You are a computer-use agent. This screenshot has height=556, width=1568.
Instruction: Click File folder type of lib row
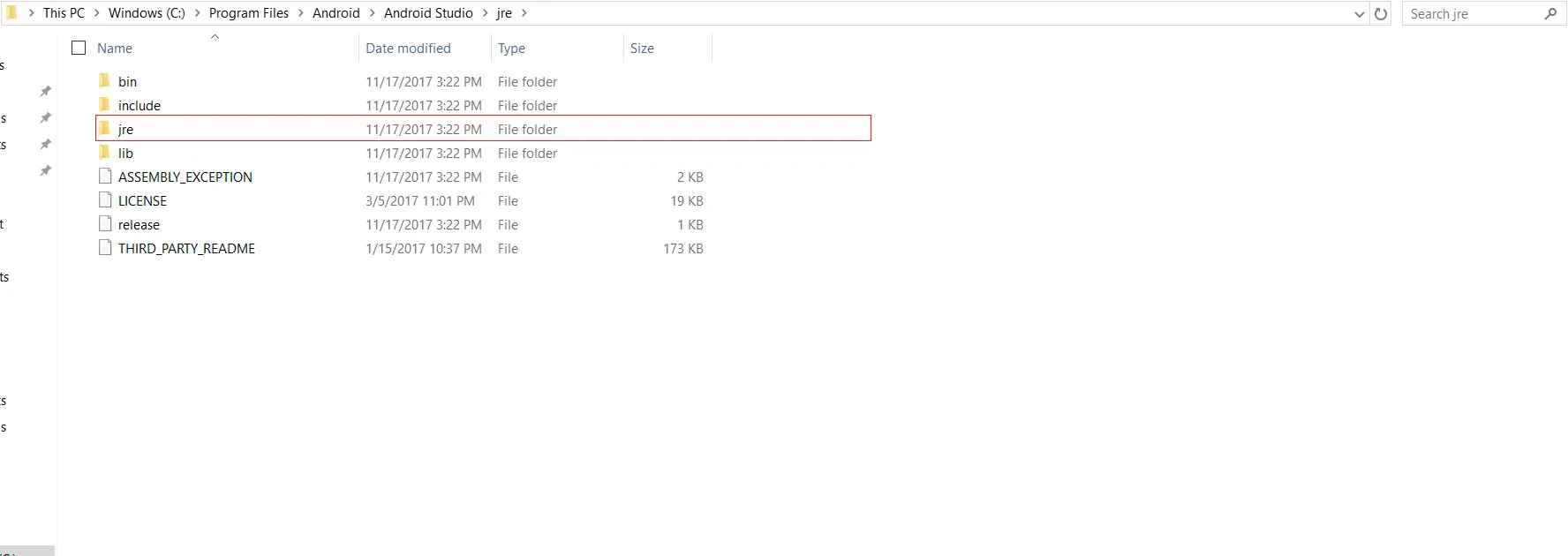tap(527, 154)
